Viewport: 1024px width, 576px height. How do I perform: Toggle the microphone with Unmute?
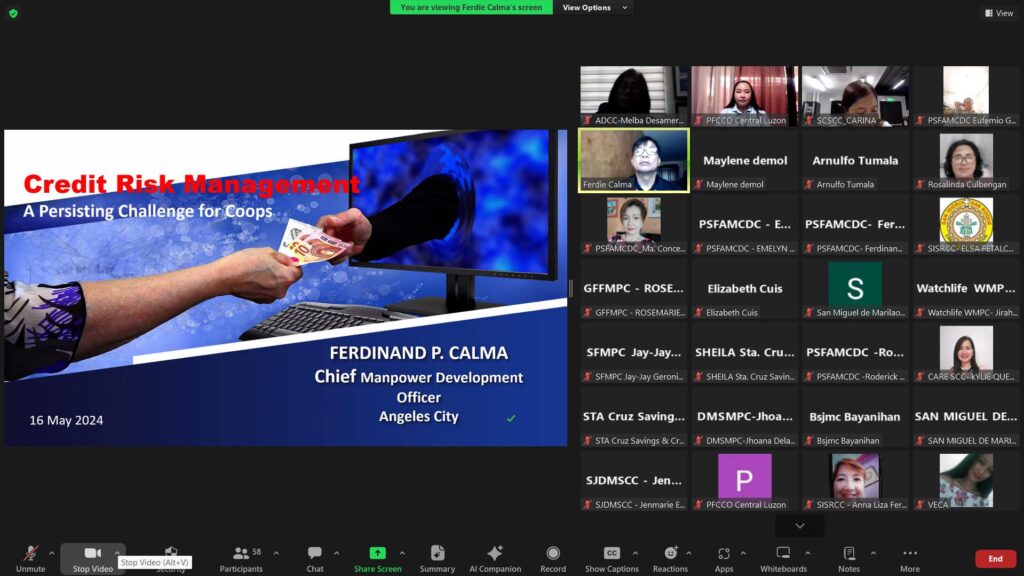point(31,559)
